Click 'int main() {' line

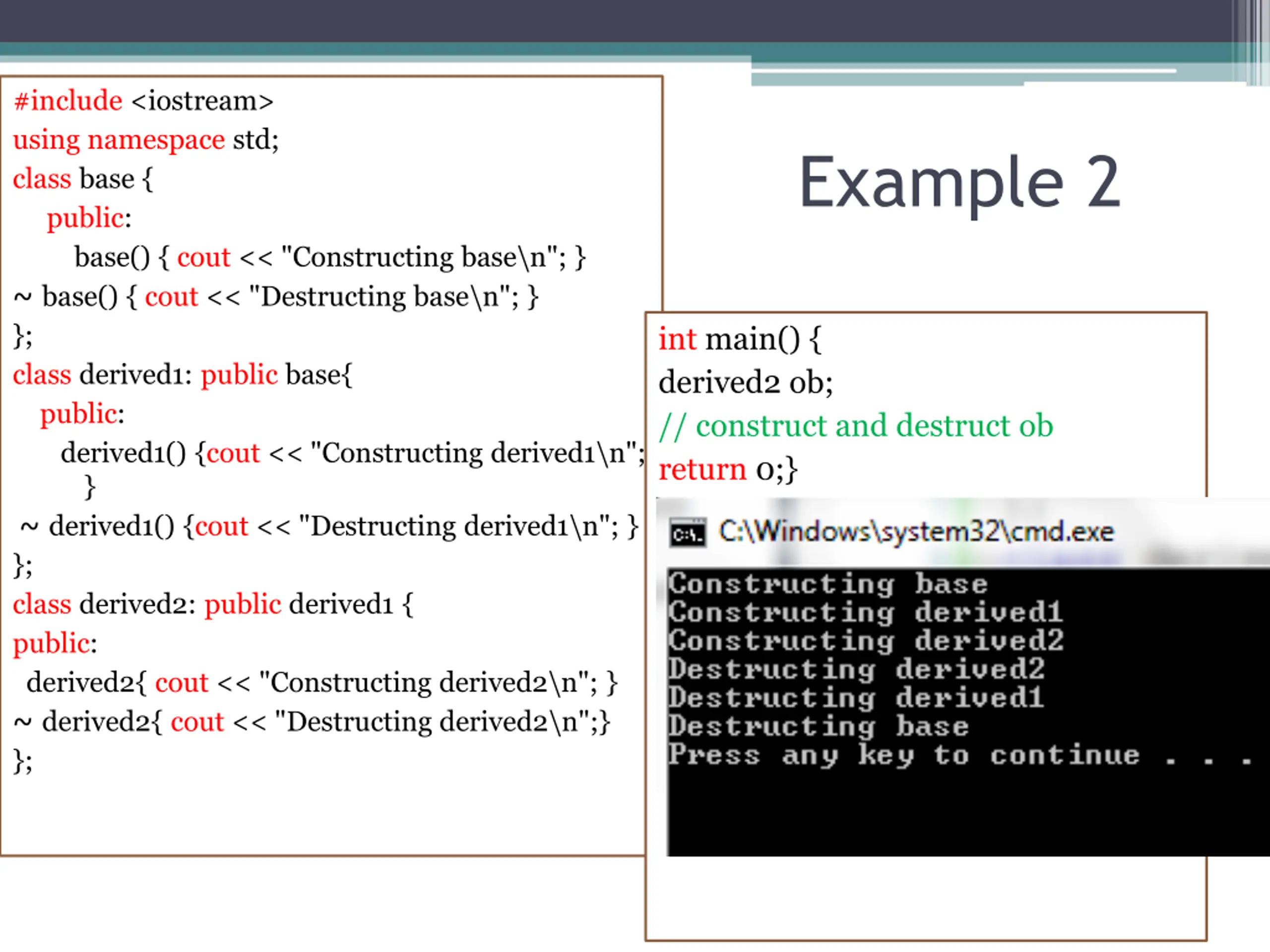[x=740, y=339]
